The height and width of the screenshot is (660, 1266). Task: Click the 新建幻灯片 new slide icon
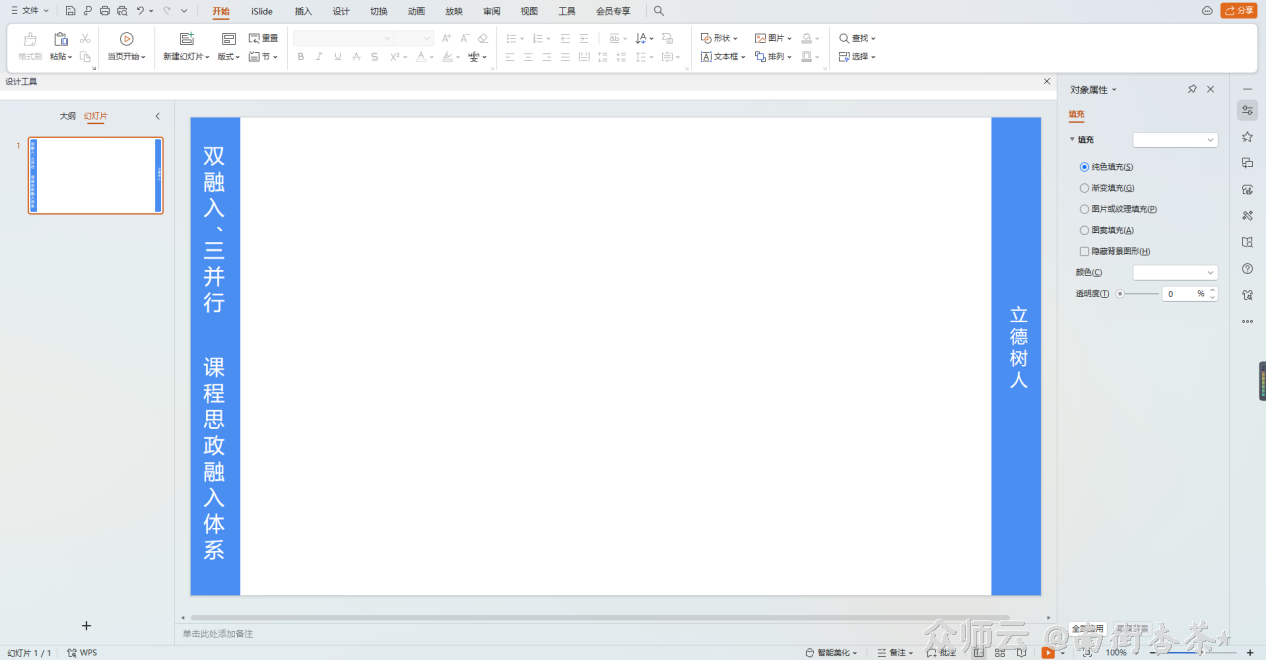point(186,39)
